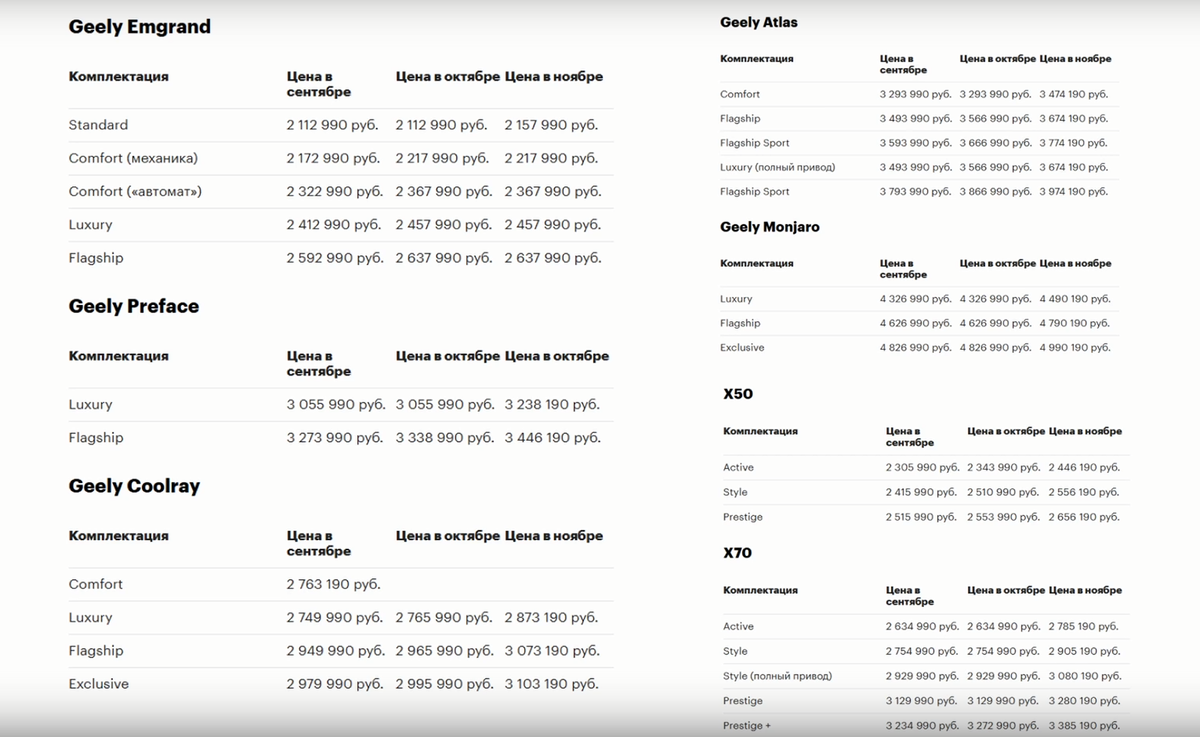Click "Цена в октябре" header in X50 table
The image size is (1200, 737).
[1006, 431]
